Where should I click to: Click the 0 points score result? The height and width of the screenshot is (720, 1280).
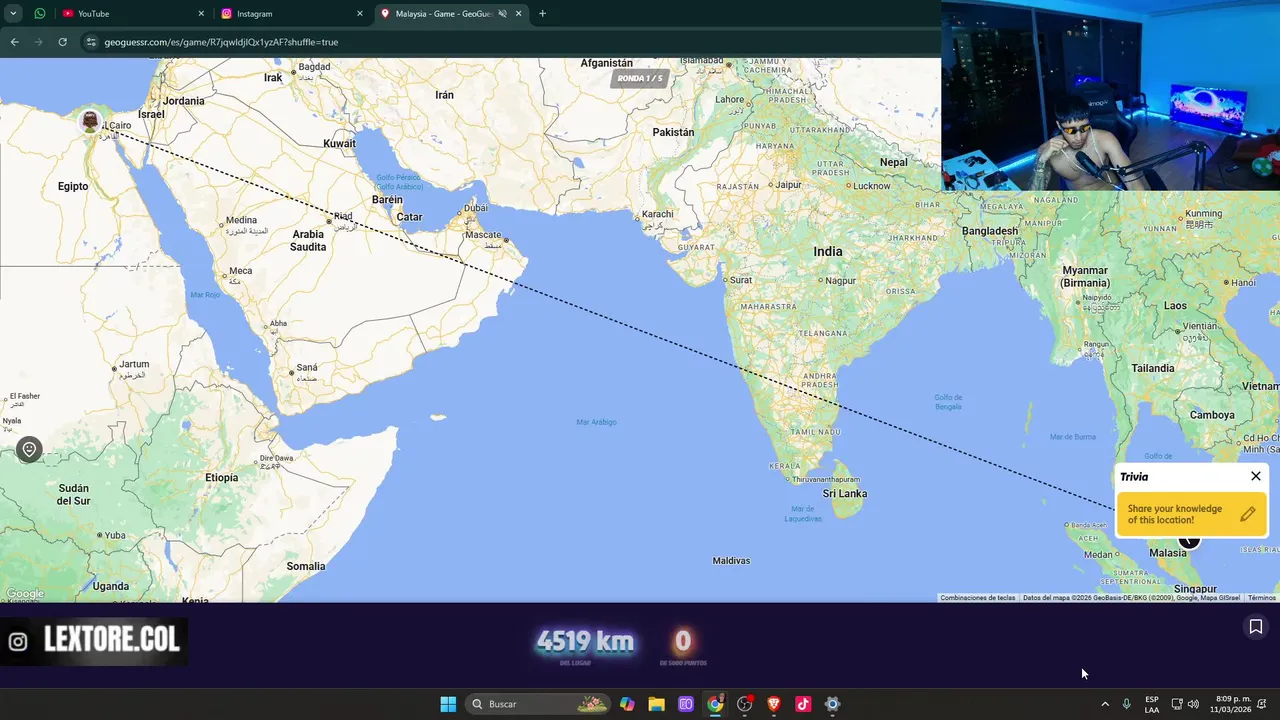click(683, 641)
